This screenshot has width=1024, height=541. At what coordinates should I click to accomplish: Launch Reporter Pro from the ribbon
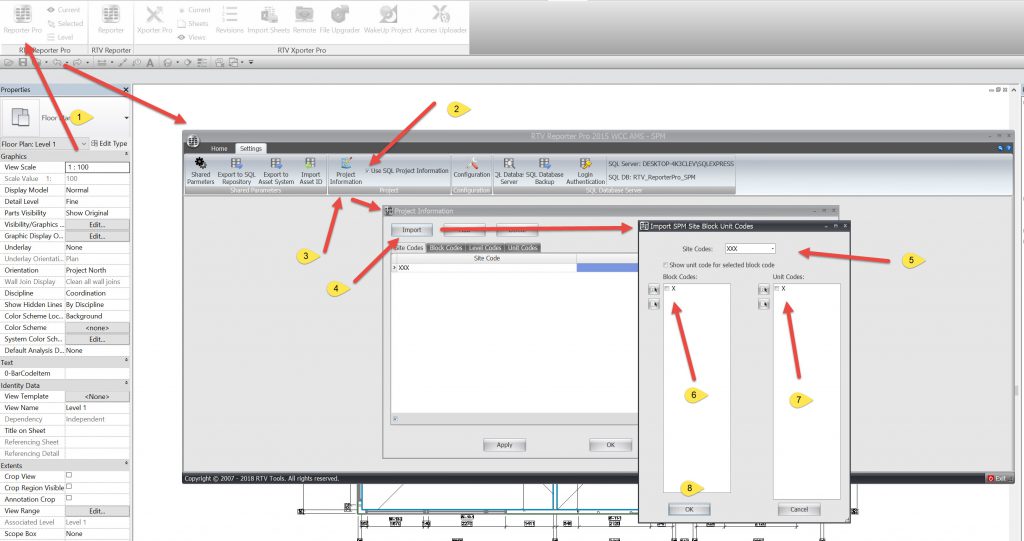coord(22,19)
